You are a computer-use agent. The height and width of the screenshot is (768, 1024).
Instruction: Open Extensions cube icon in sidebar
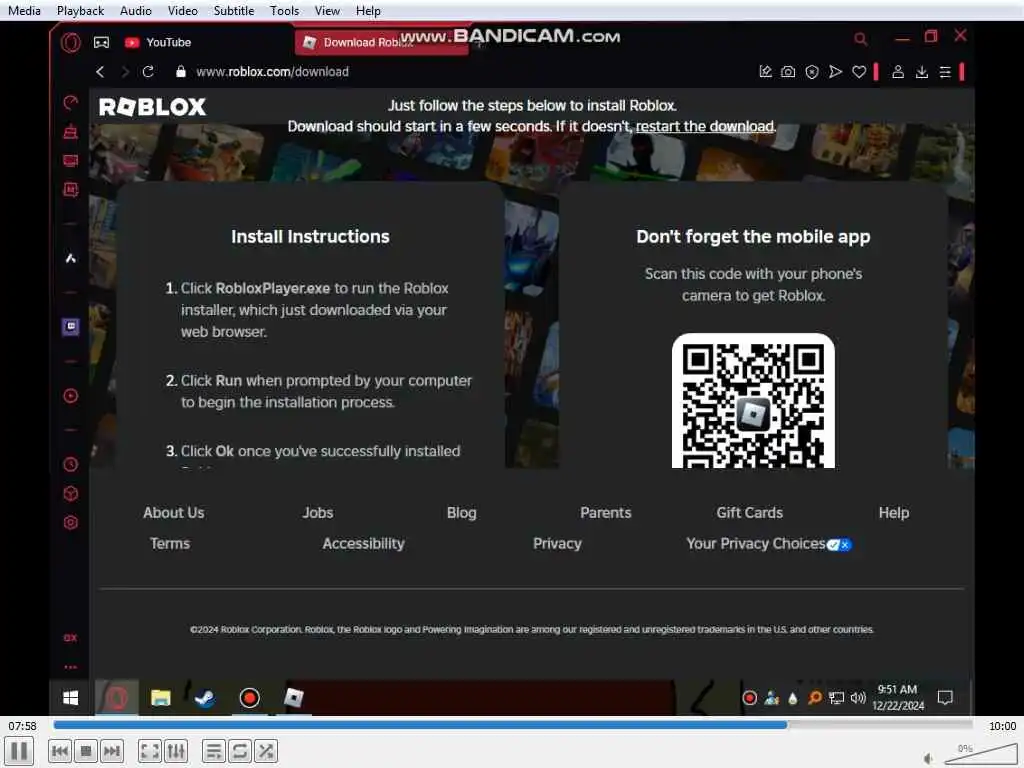tap(71, 494)
